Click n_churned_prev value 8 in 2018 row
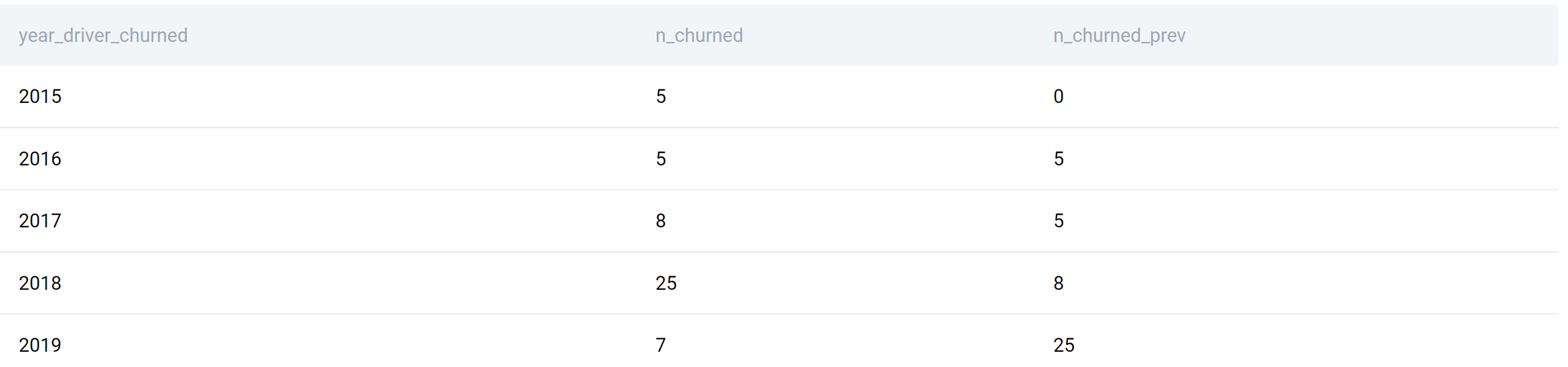 [1058, 283]
